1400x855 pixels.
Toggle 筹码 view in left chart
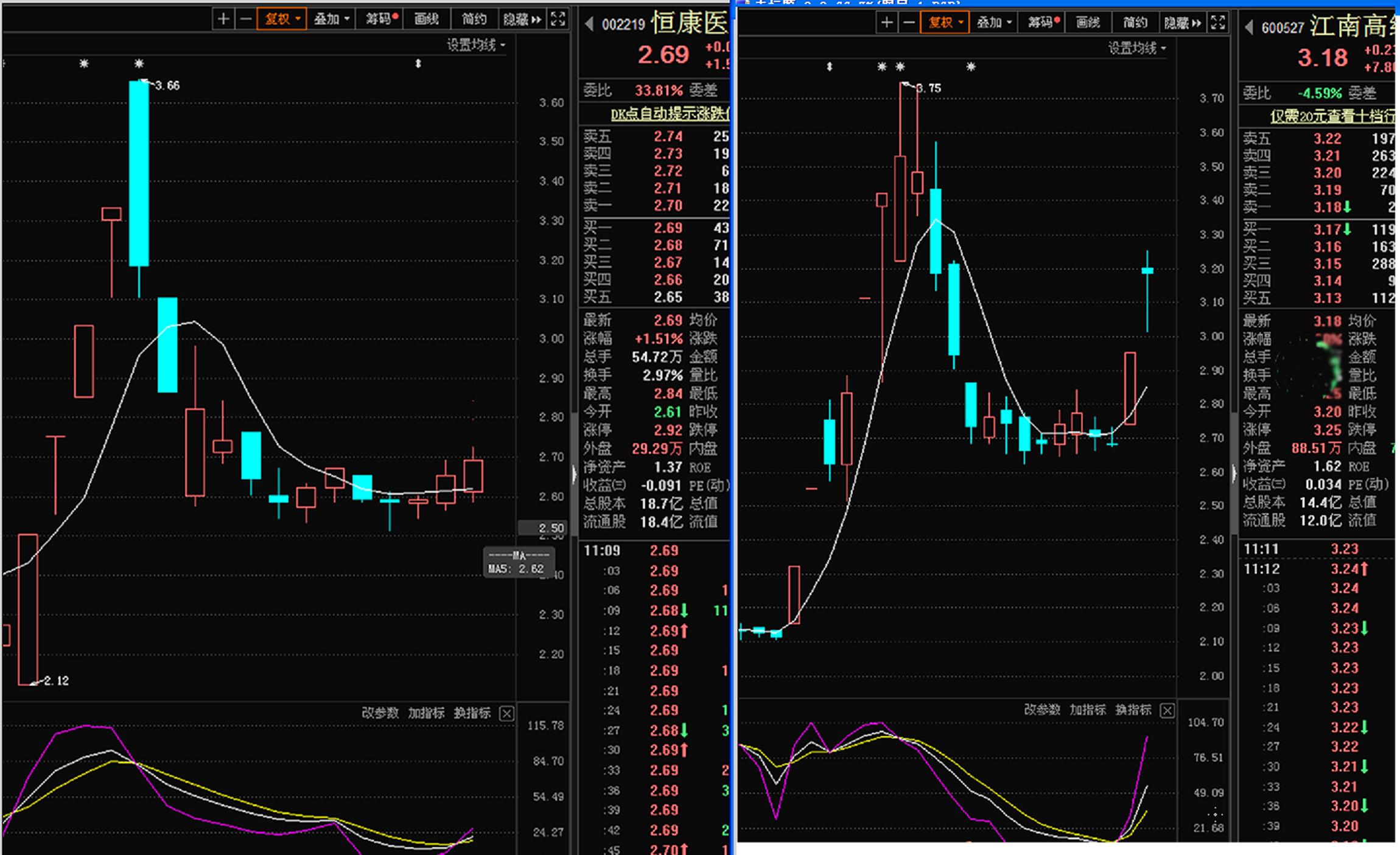pos(382,19)
